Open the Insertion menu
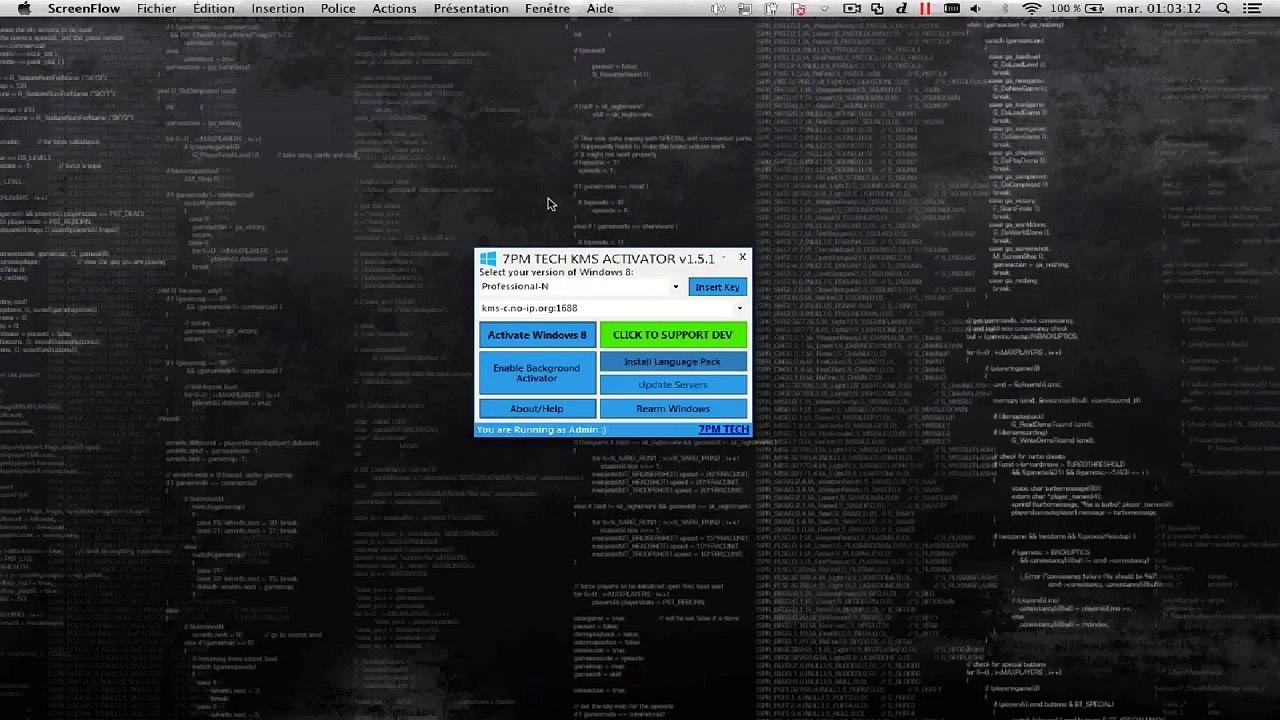The height and width of the screenshot is (720, 1280). point(278,9)
